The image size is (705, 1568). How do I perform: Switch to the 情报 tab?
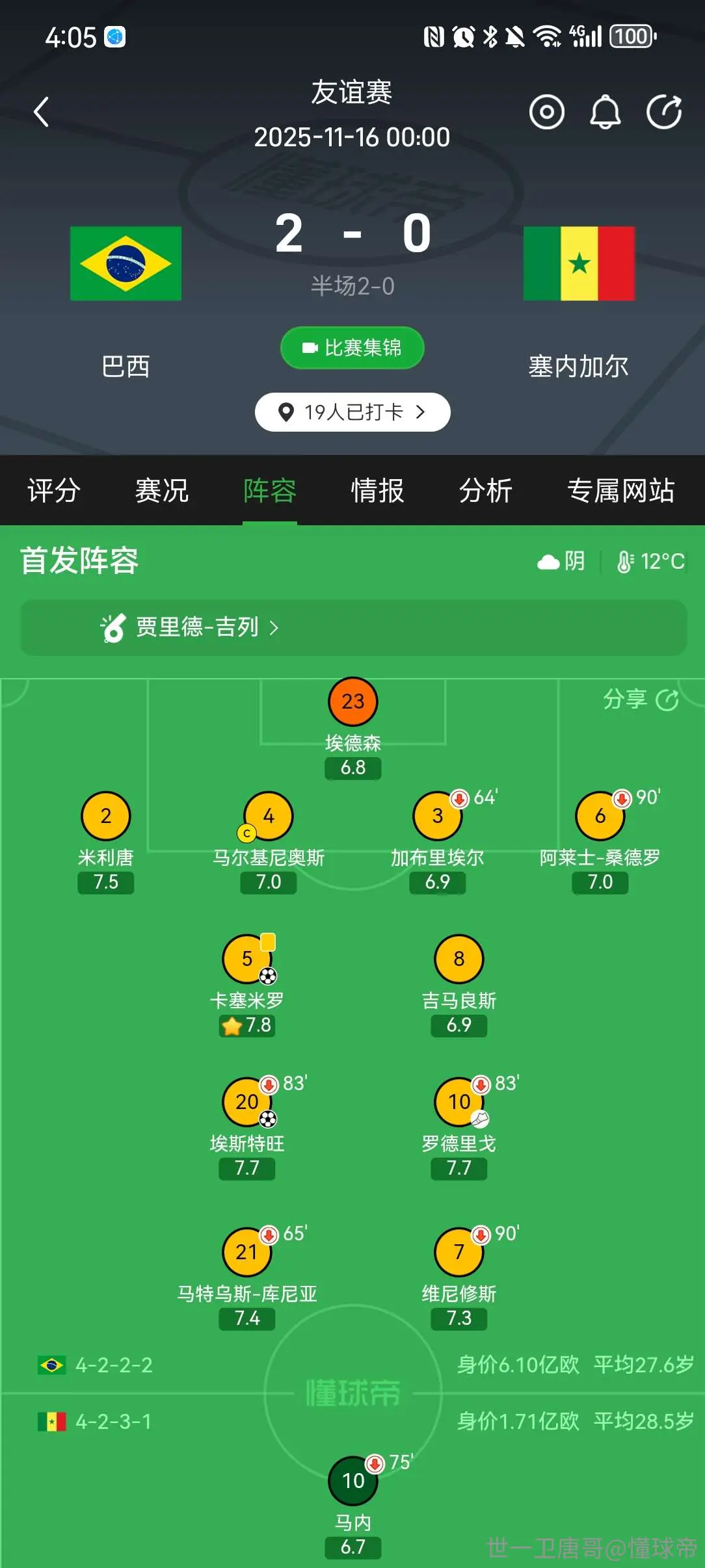pos(378,490)
